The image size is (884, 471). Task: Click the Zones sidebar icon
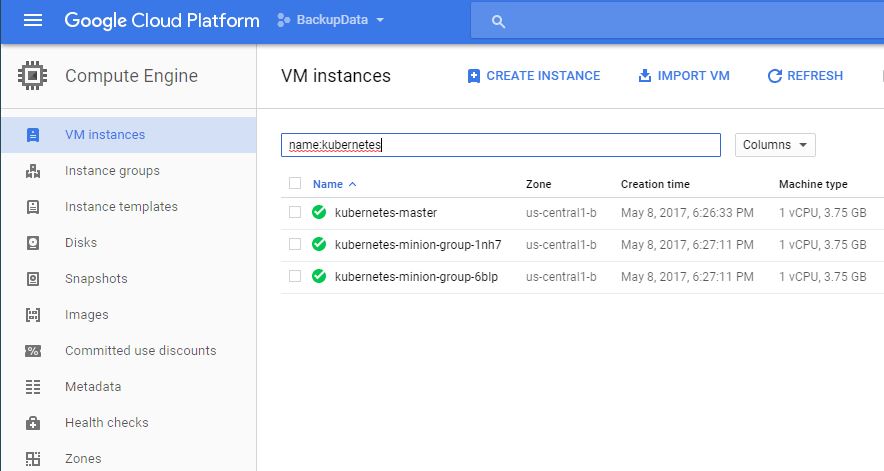33,459
